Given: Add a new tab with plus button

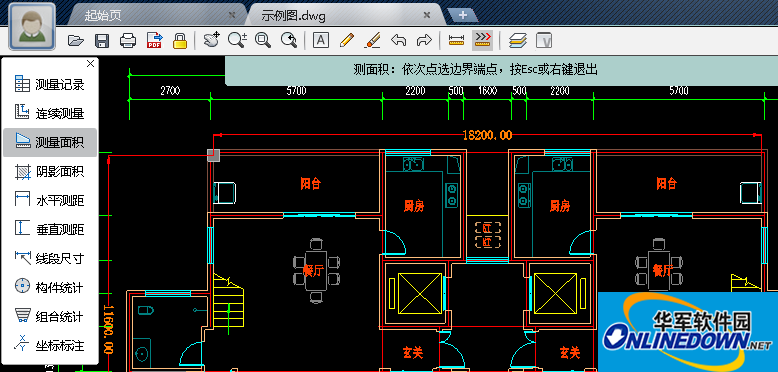Looking at the screenshot, I should (x=462, y=15).
